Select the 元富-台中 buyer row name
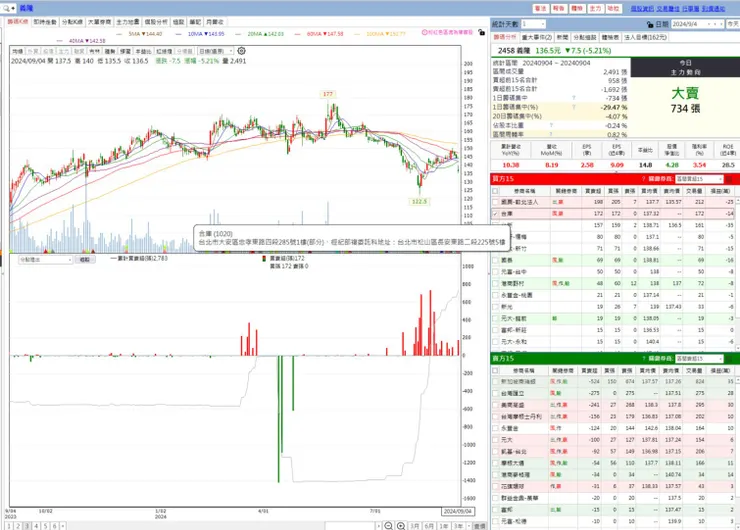 [x=514, y=272]
